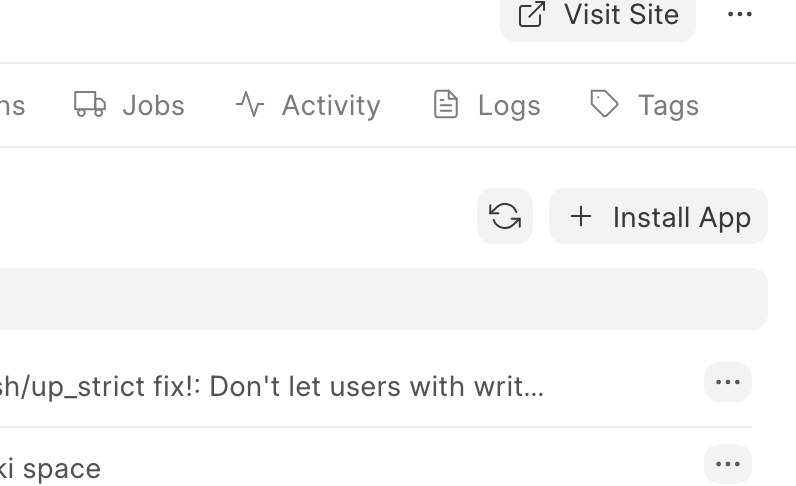Screen dimensions: 796x486
Task: Click the refresh apps icon button
Action: point(505,216)
